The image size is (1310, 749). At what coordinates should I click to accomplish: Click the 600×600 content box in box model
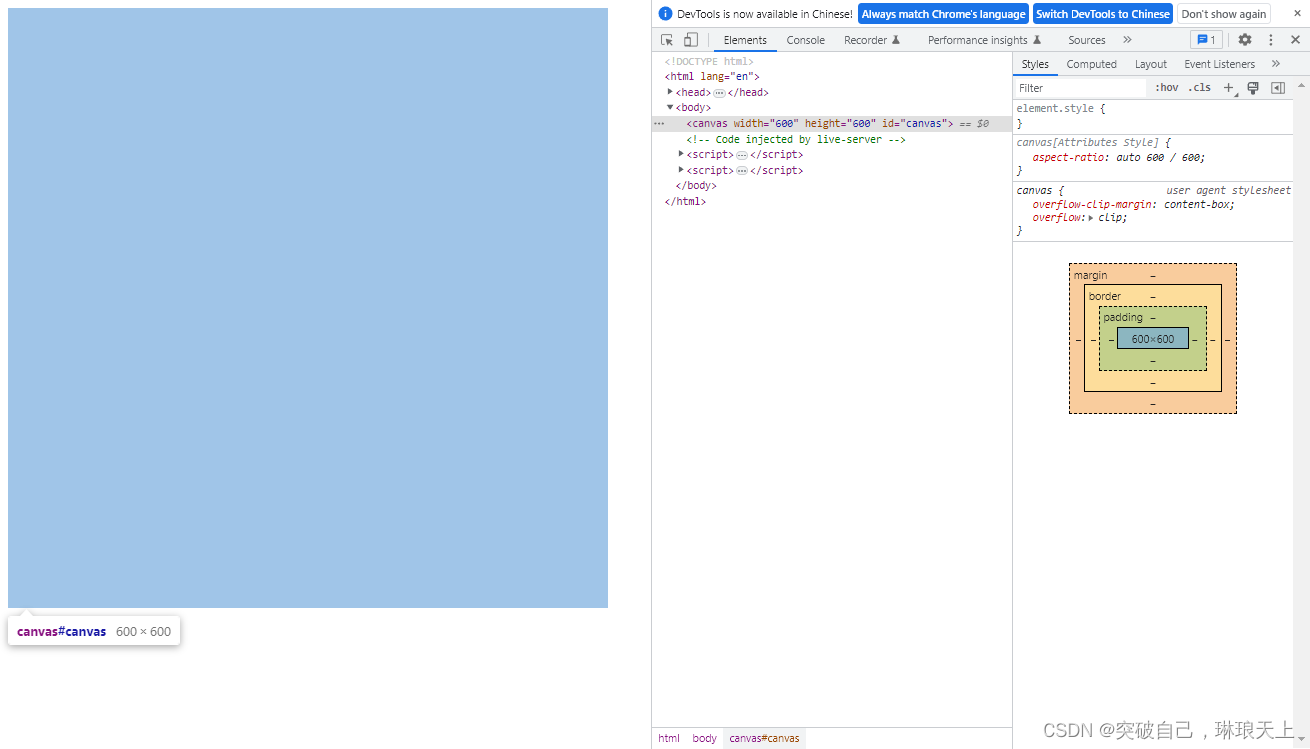point(1153,339)
